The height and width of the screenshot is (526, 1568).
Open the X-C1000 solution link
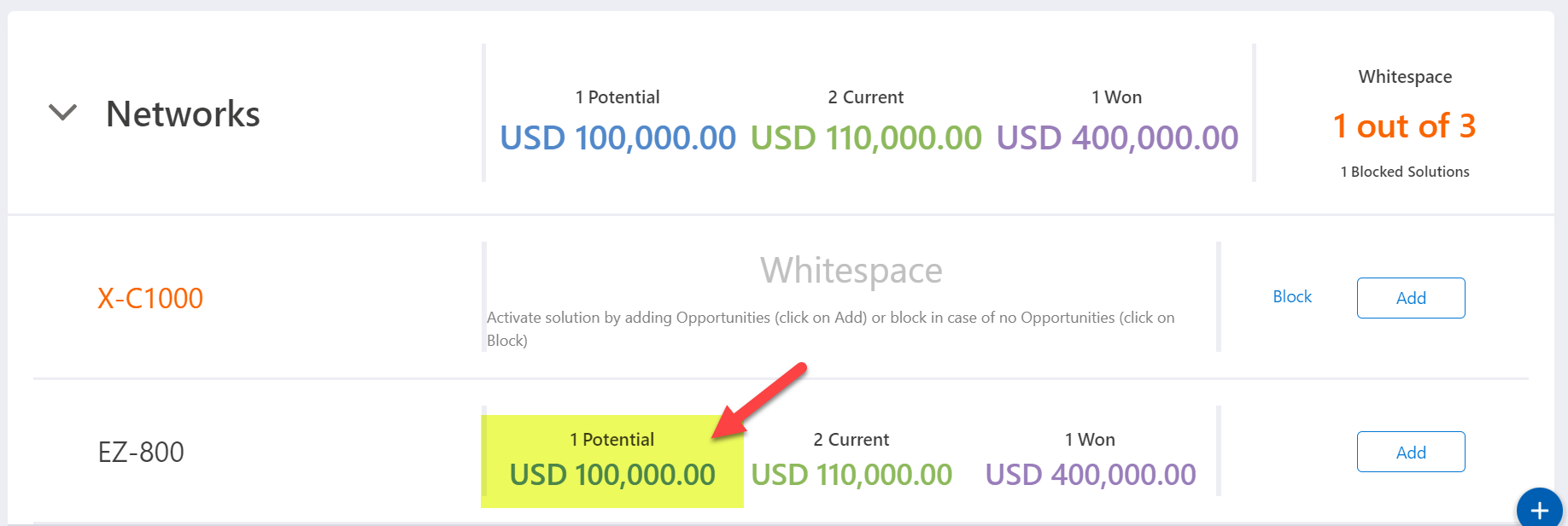[x=150, y=298]
